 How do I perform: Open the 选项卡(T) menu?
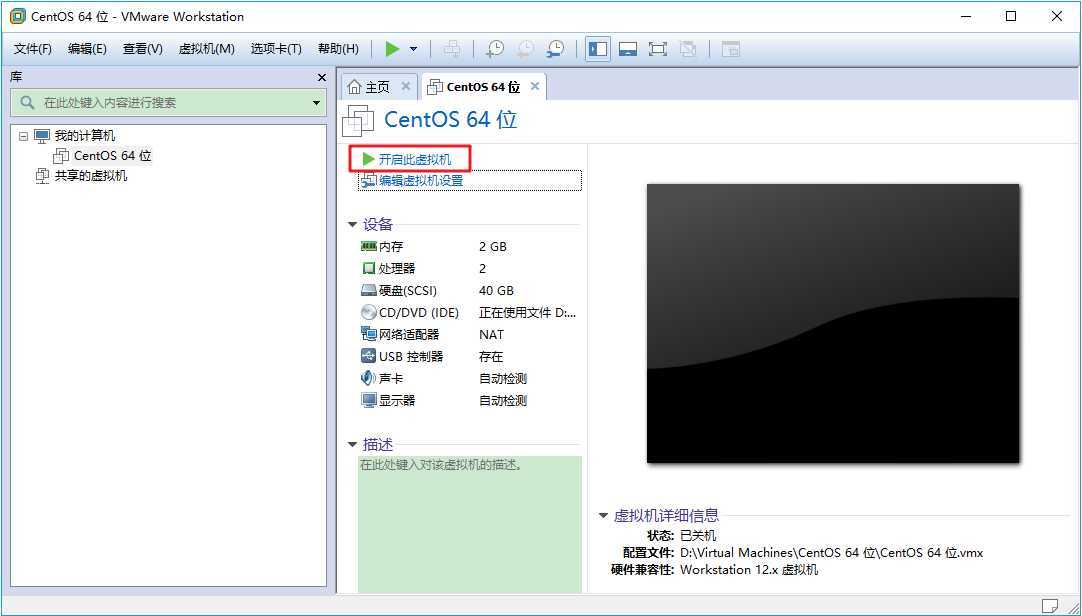pos(276,49)
